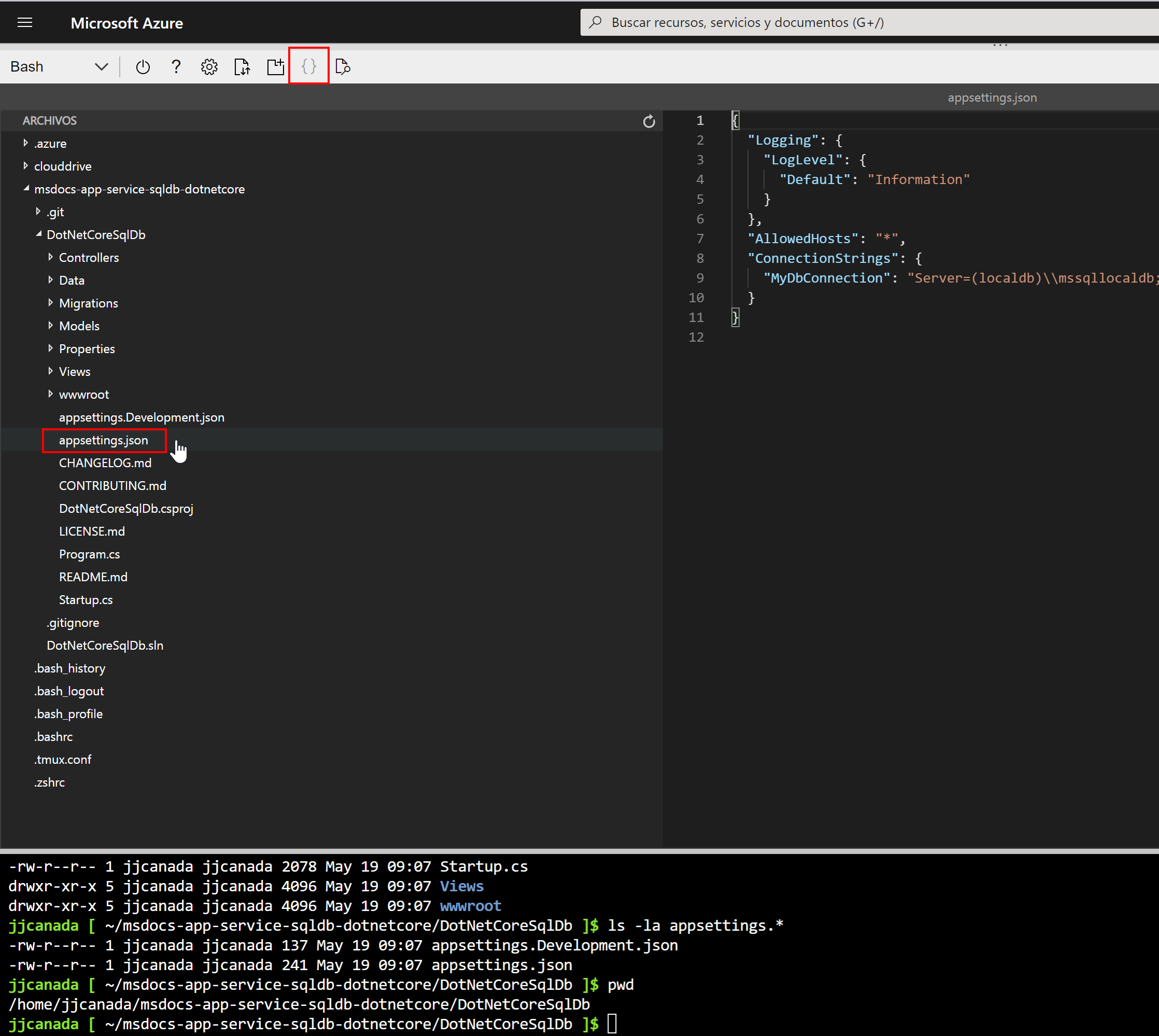Open a new Cloud Shell session icon
Screen dimensions: 1159x1036
click(275, 66)
